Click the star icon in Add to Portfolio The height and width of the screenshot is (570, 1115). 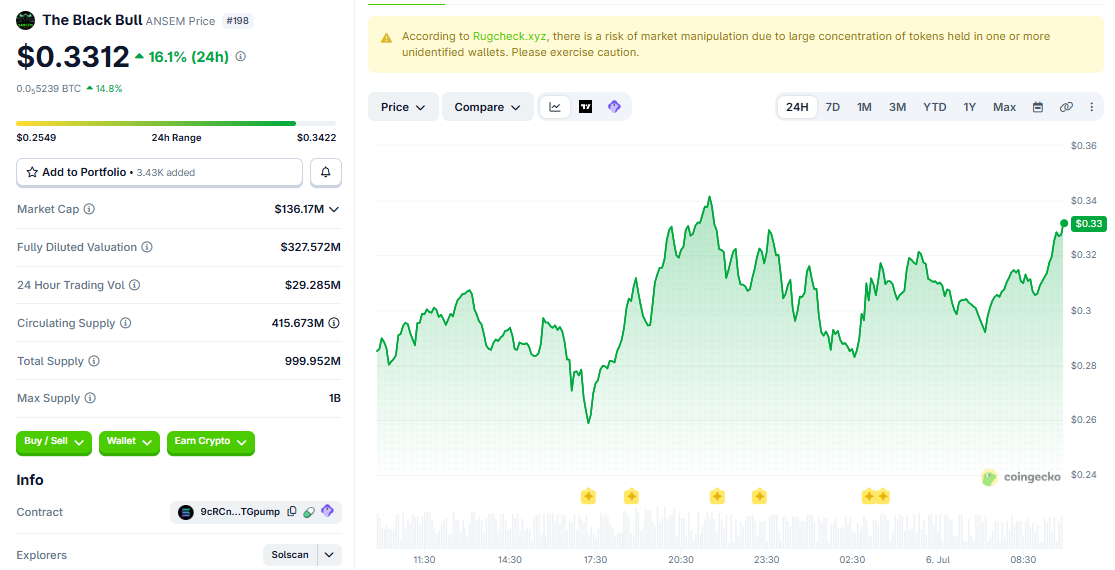coord(32,172)
